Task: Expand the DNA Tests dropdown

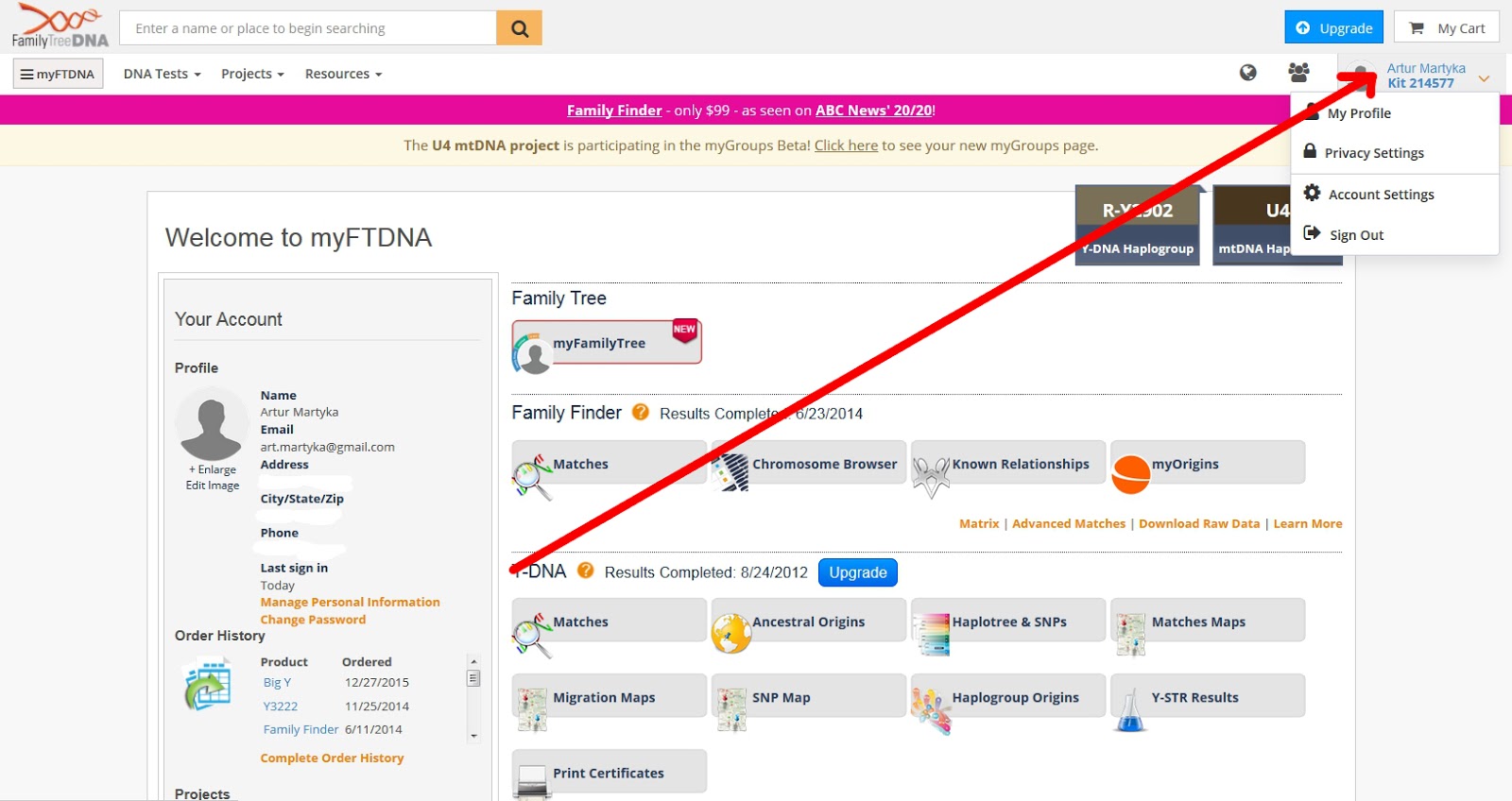Action: tap(162, 74)
